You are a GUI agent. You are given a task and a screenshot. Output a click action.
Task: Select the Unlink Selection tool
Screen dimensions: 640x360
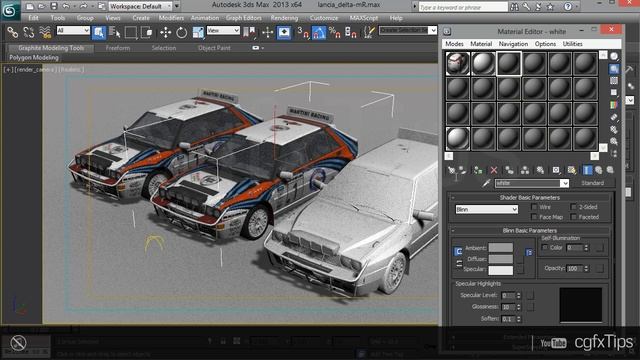[29, 32]
